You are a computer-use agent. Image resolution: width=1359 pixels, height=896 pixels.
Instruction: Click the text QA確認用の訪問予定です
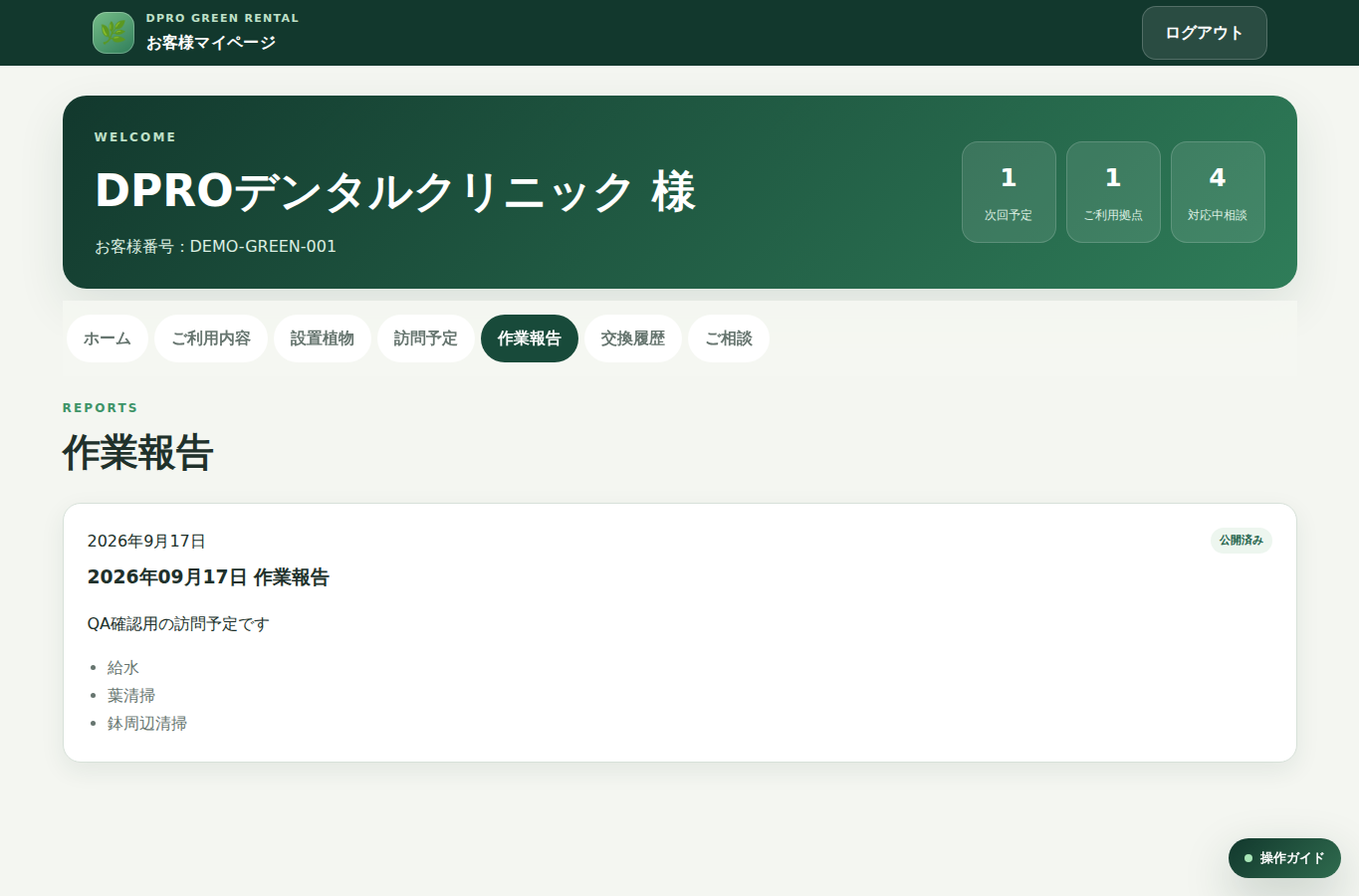coord(178,624)
